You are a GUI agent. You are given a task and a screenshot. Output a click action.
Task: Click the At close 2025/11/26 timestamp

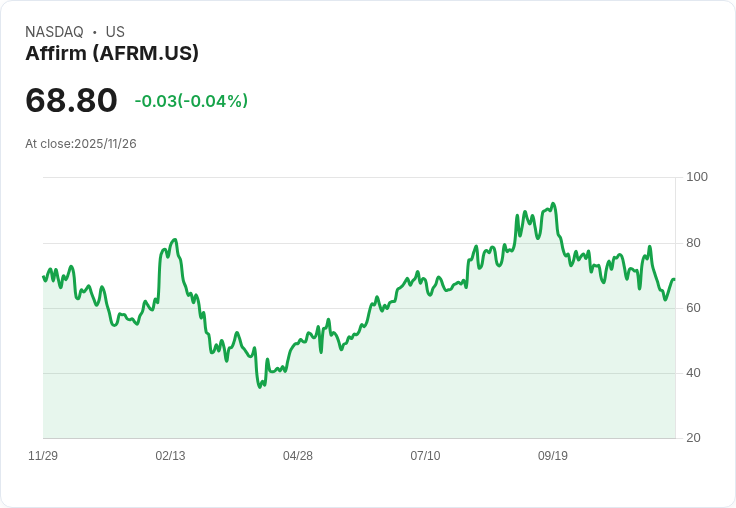point(81,144)
